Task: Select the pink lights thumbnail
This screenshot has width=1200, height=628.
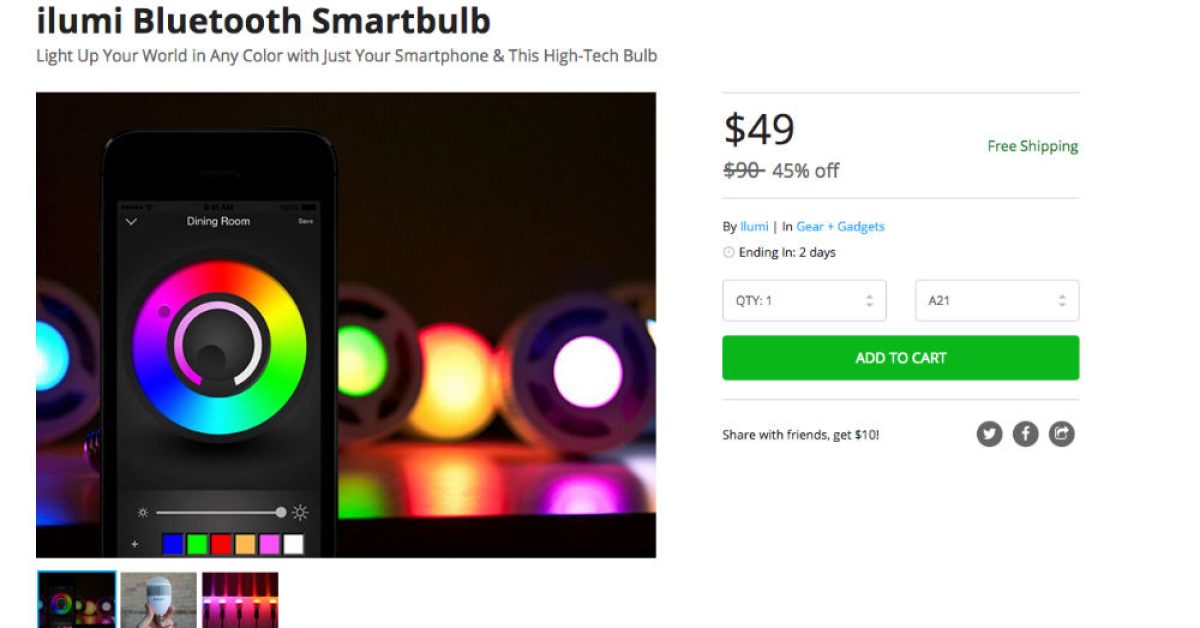Action: tap(240, 600)
